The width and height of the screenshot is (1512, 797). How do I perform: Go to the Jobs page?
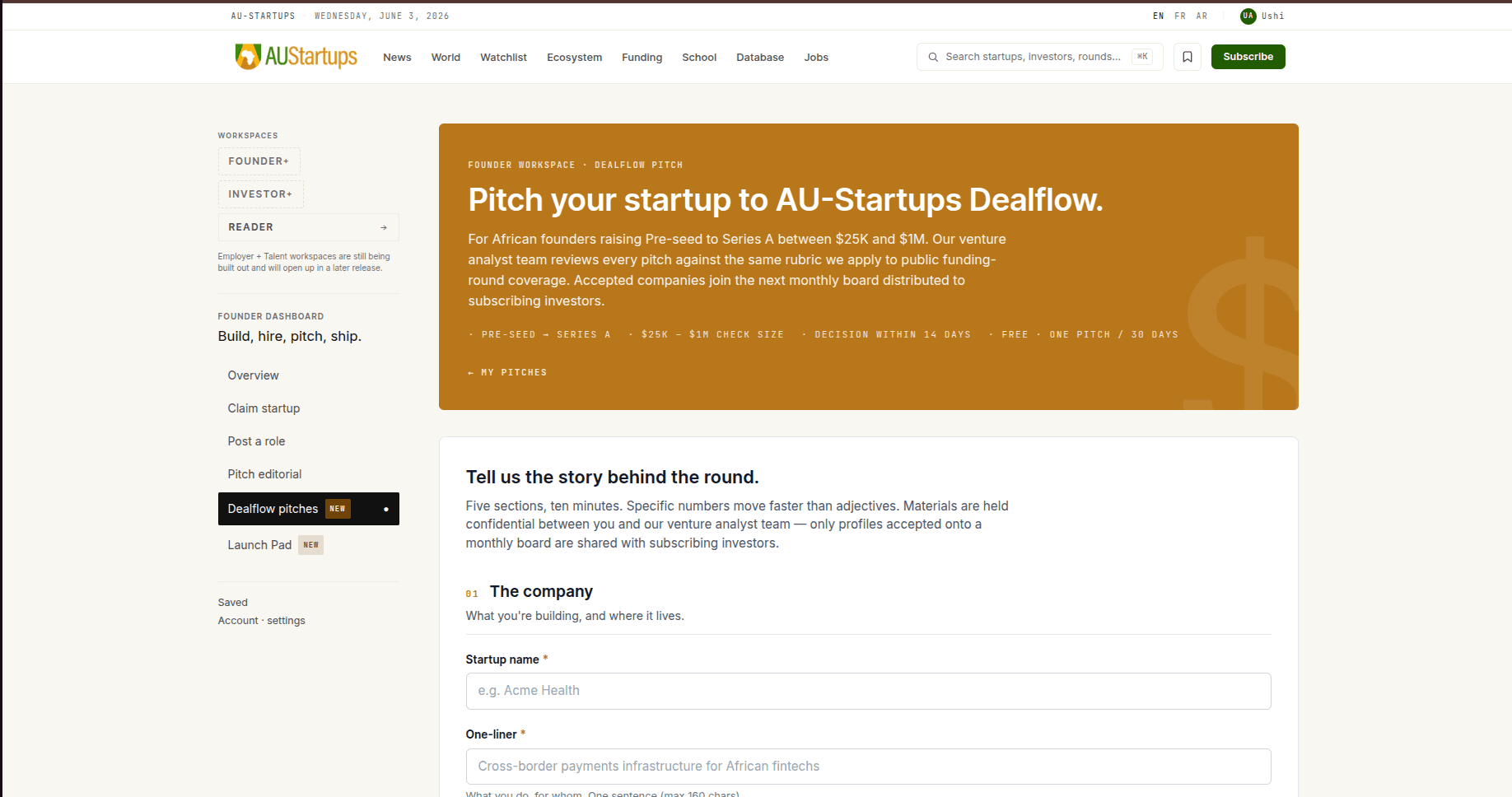(x=816, y=57)
